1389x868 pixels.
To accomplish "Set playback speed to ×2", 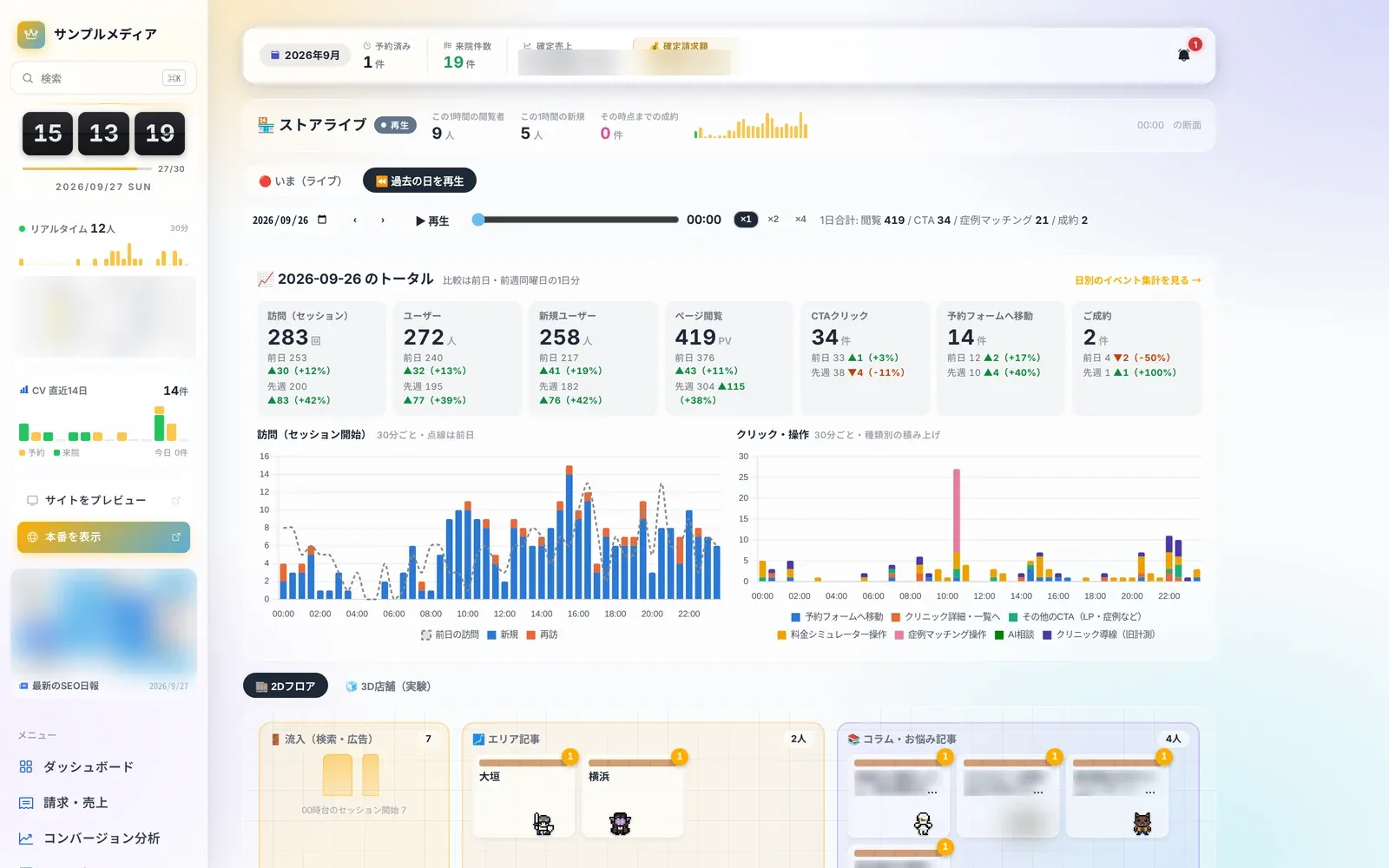I will pos(773,220).
